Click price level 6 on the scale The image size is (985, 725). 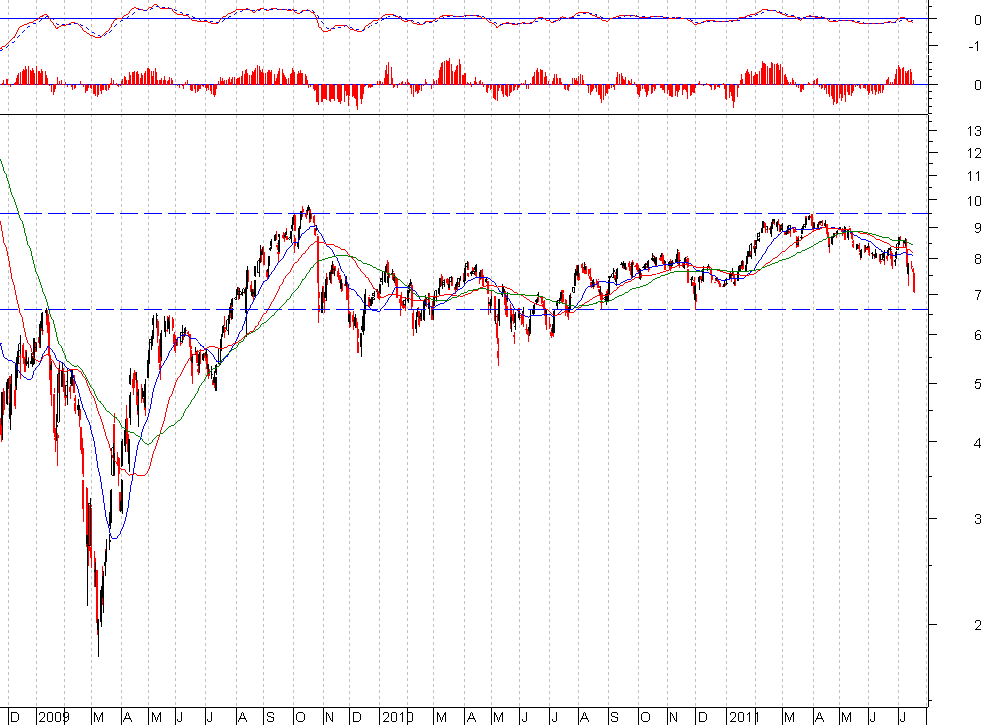[x=977, y=335]
